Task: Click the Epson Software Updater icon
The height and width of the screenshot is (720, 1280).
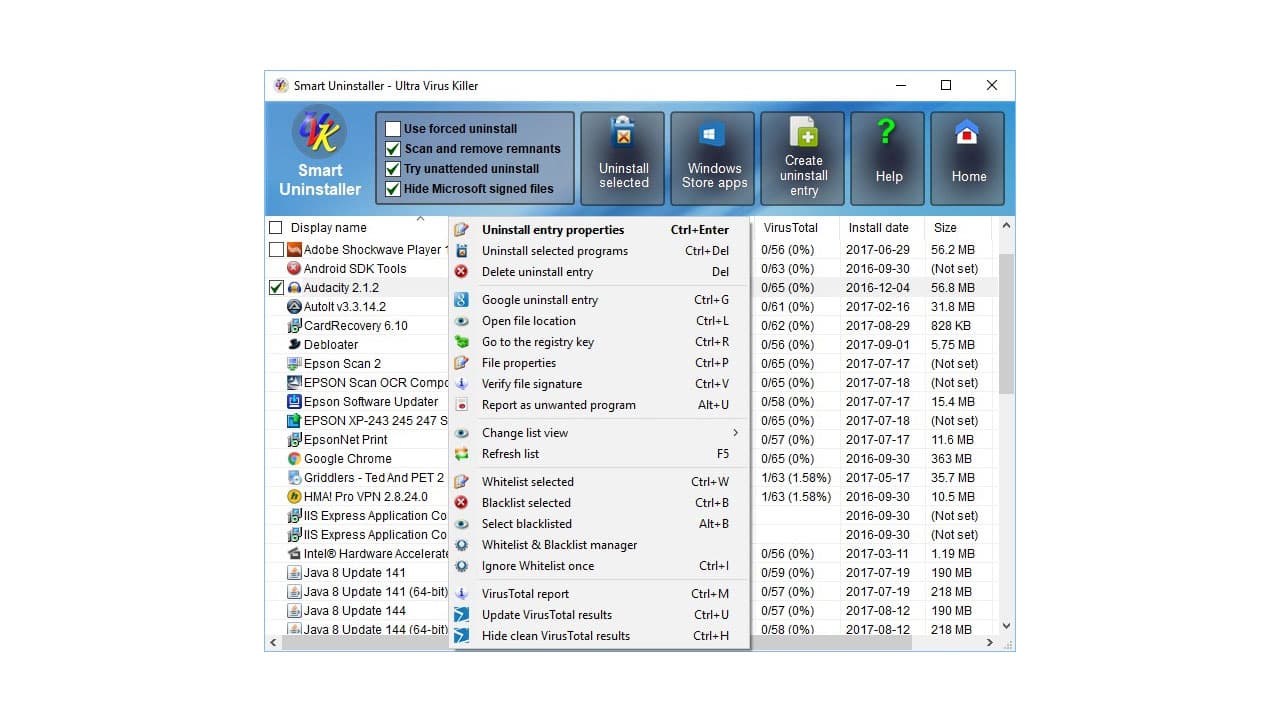Action: pos(293,401)
